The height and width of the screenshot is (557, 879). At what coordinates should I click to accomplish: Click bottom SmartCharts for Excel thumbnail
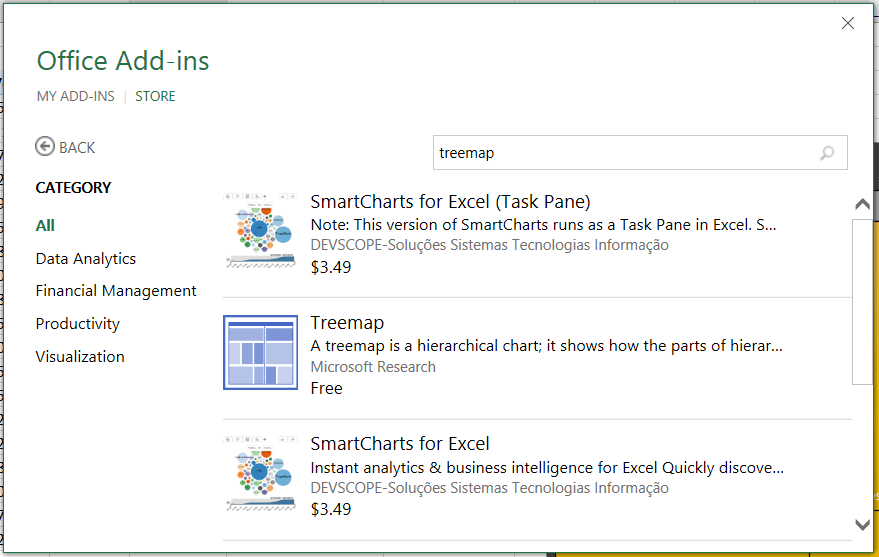[260, 473]
